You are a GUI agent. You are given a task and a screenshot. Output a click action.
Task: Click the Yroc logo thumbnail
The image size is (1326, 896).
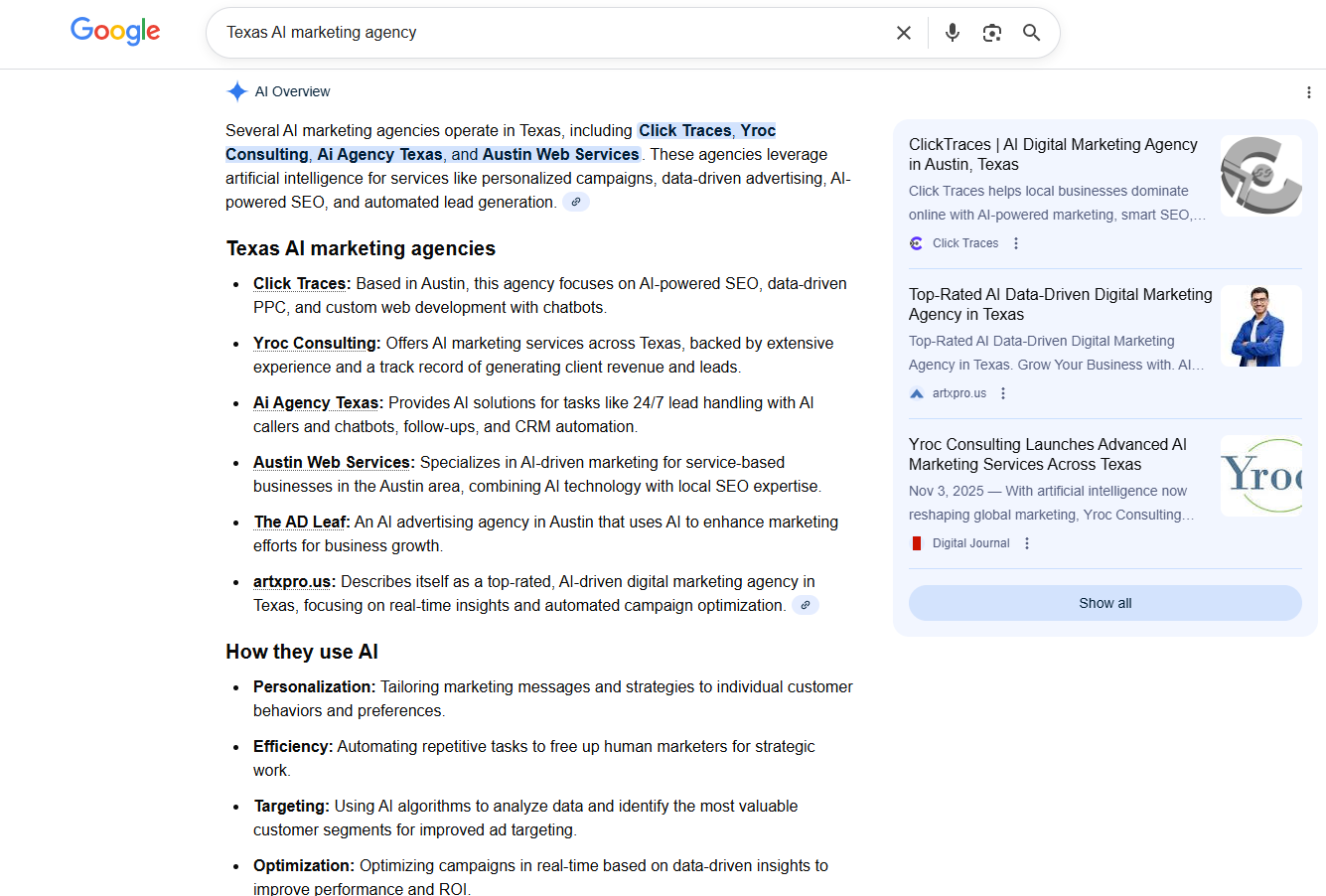point(1261,476)
